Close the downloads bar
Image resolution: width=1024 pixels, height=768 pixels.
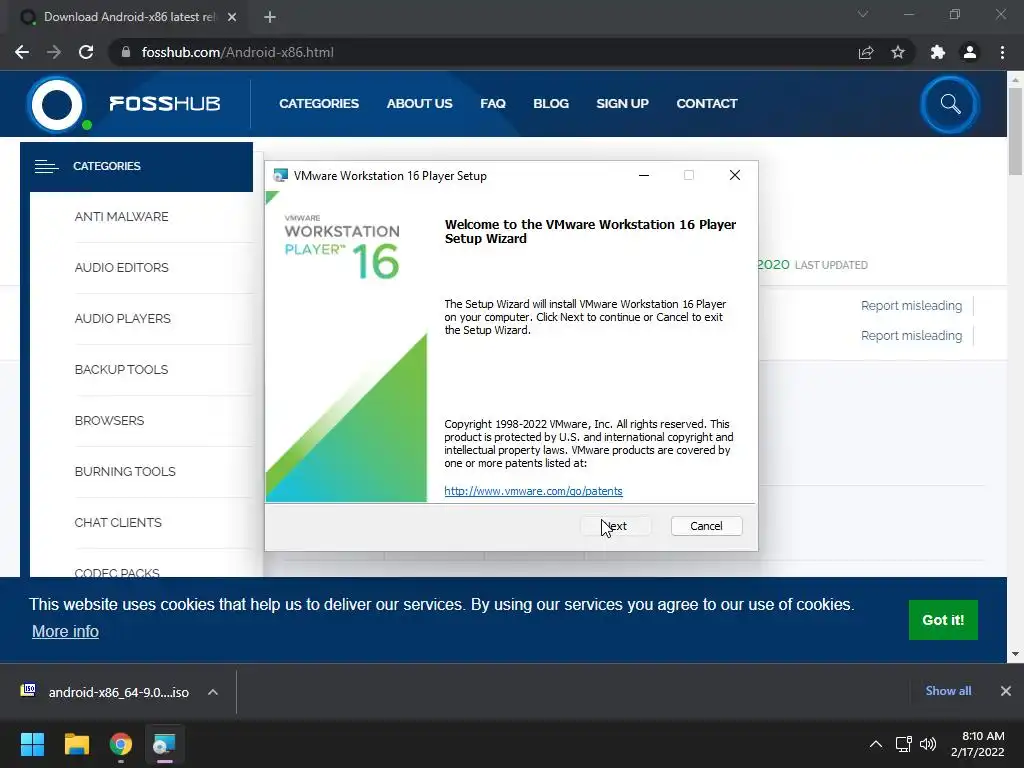point(1006,691)
